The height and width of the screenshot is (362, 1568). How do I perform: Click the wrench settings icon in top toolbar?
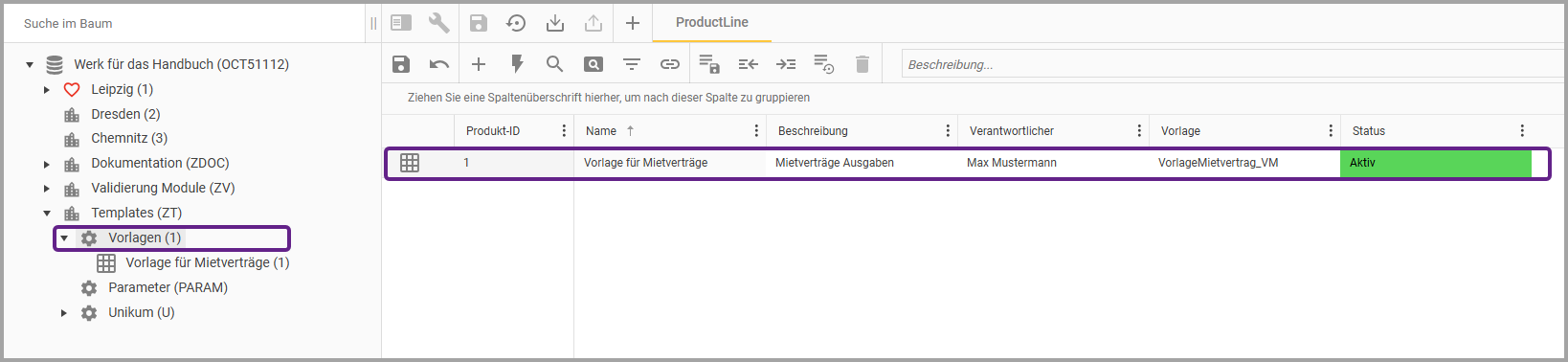[439, 23]
